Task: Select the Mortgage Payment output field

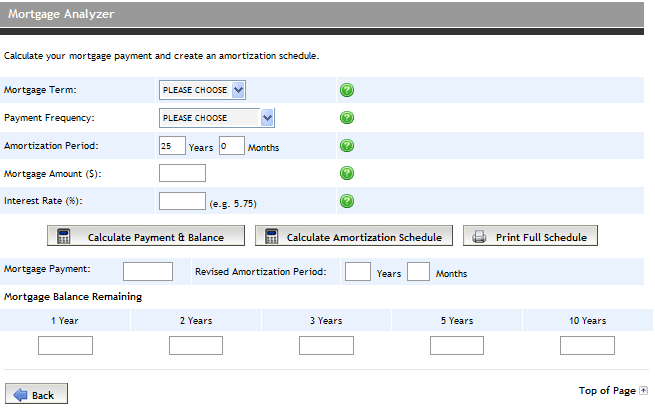Action: [x=148, y=271]
